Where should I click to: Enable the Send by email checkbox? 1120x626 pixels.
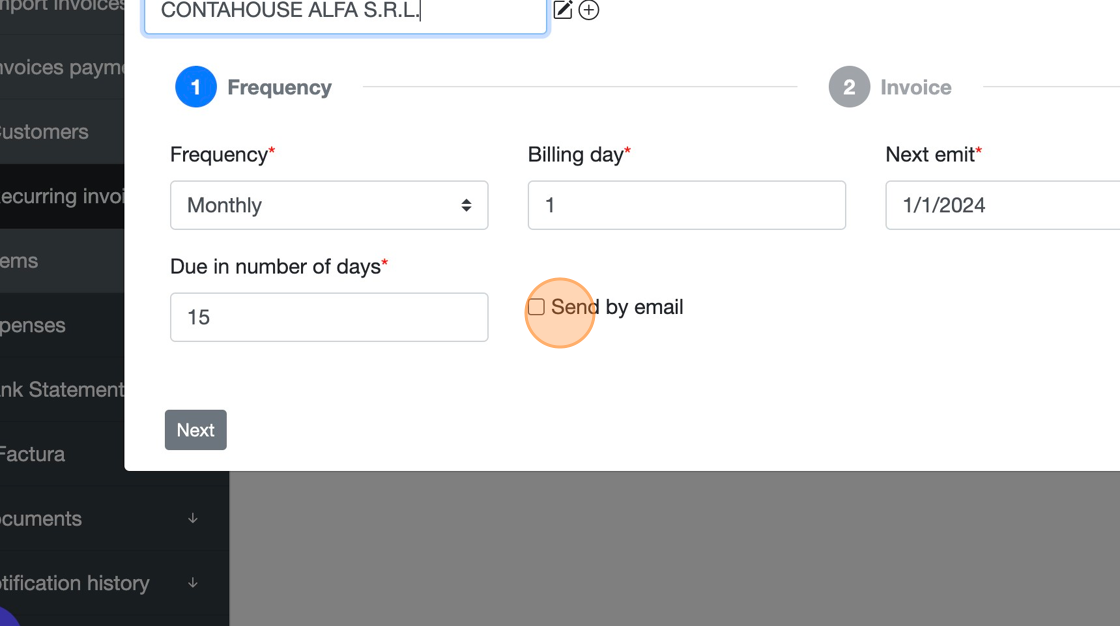point(537,307)
